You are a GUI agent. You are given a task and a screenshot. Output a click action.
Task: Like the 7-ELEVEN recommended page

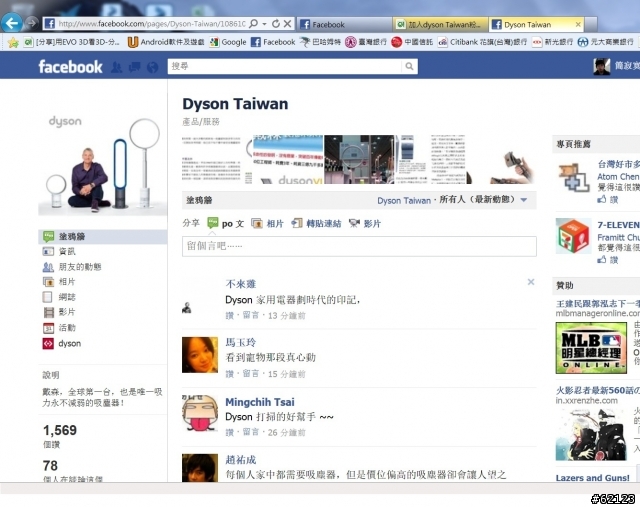608,260
